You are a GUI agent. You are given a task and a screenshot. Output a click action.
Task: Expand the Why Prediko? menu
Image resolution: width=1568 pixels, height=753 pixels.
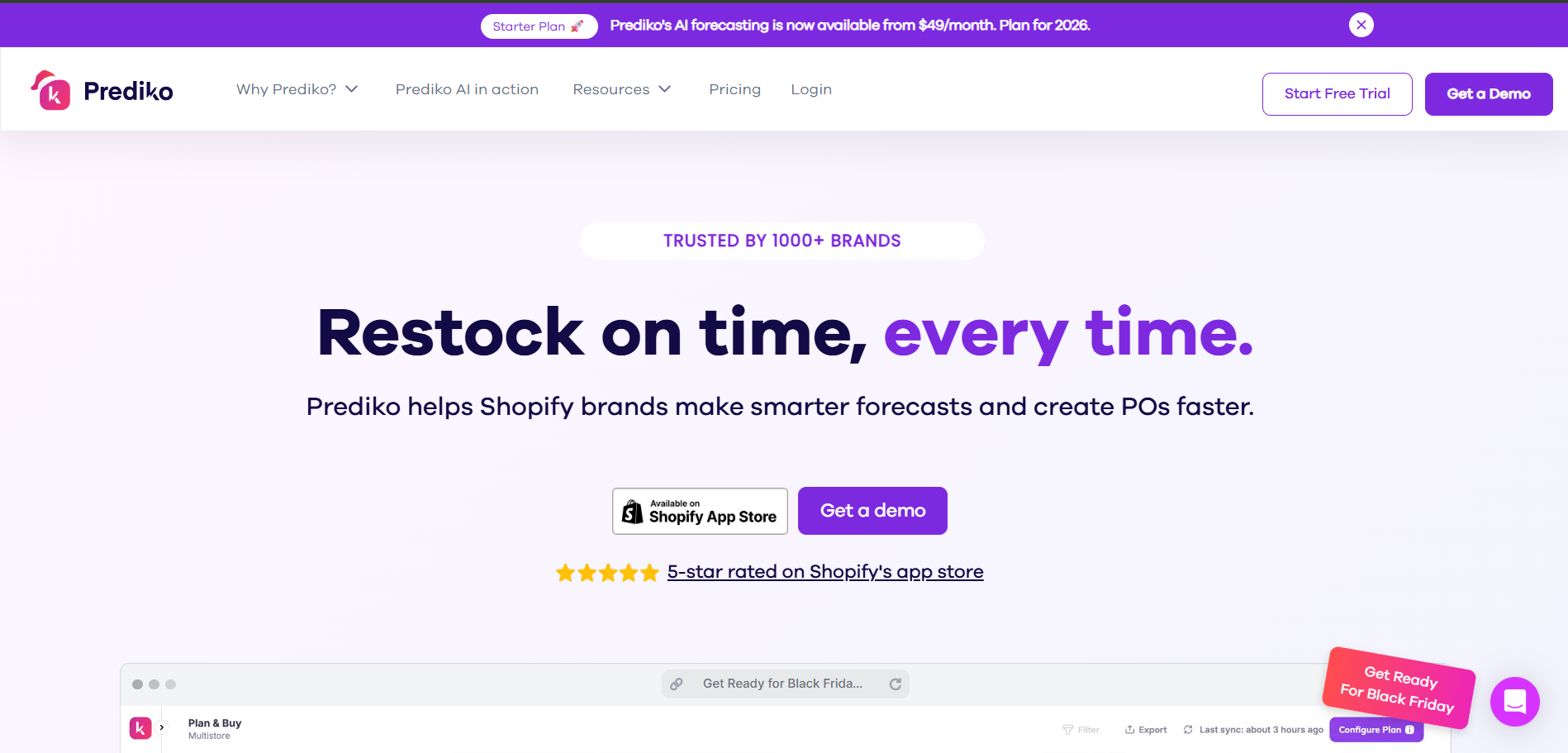297,89
